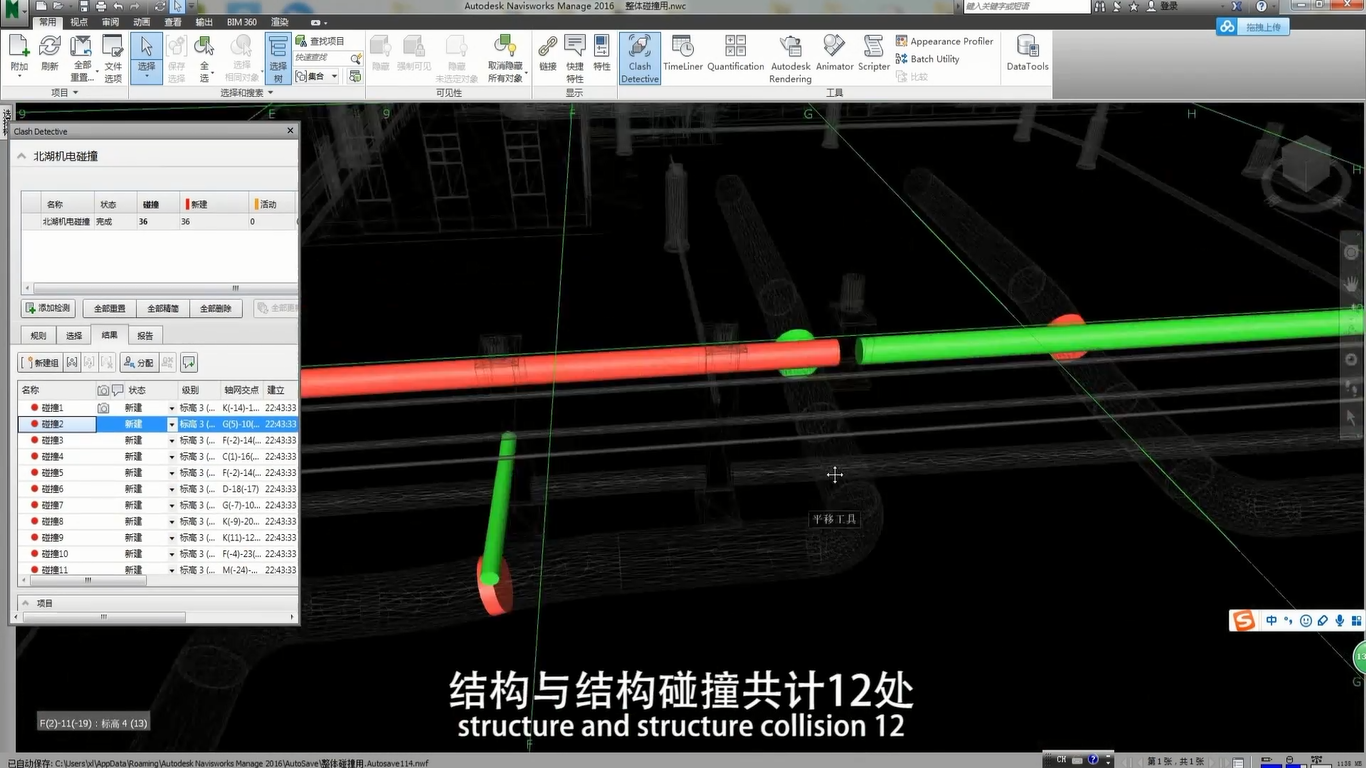The width and height of the screenshot is (1366, 768).
Task: Open the 集合 (Sets) dropdown
Action: [316, 76]
